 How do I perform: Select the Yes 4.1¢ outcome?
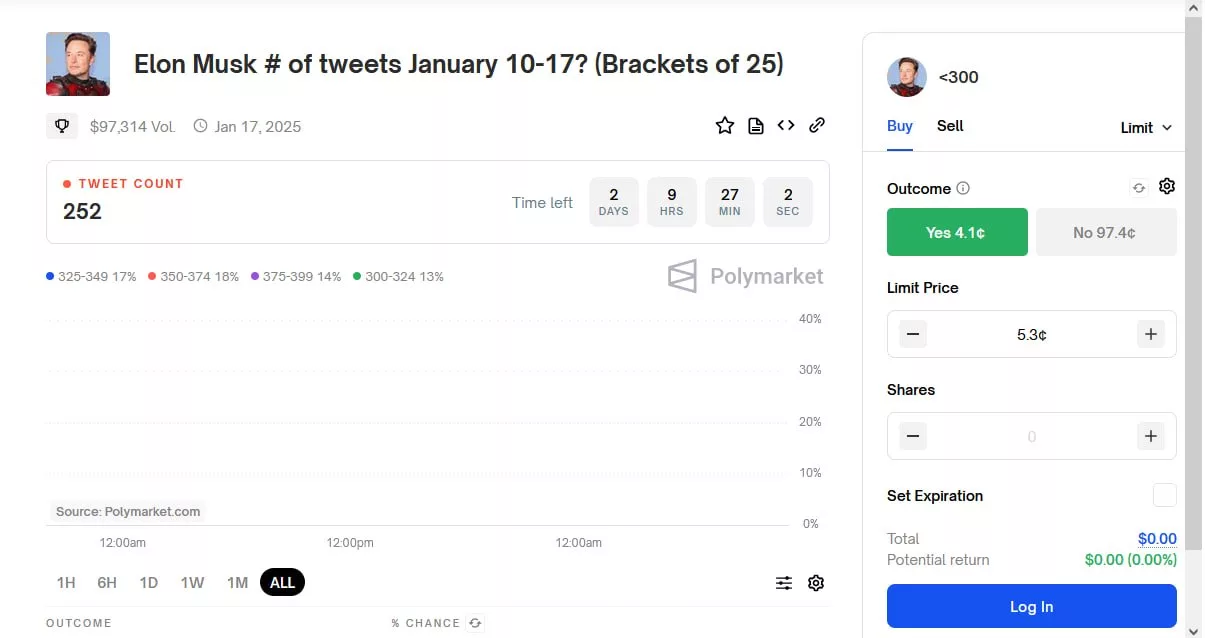(x=957, y=232)
